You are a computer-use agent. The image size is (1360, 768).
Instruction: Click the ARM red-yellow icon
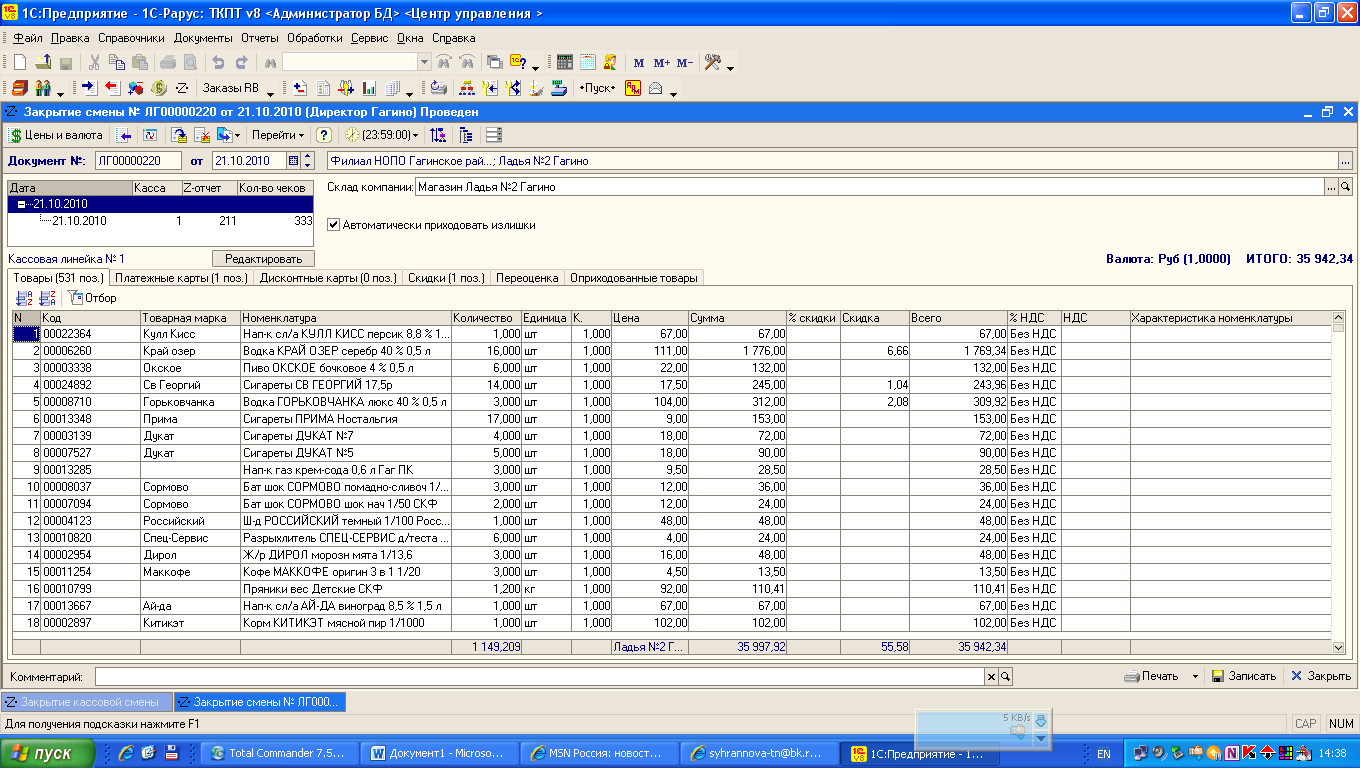coord(633,88)
